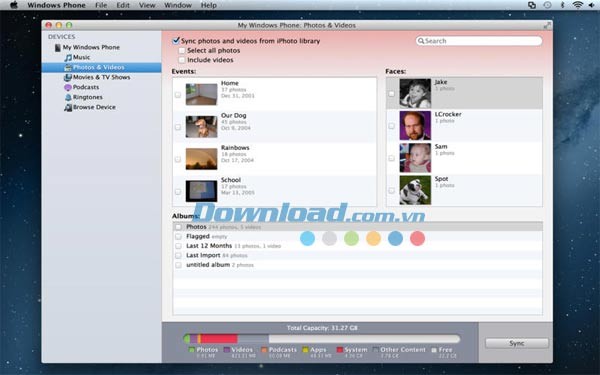Screen dimensions: 600x375
Task: Click the Time Machine clock icon
Action: click(548, 5)
